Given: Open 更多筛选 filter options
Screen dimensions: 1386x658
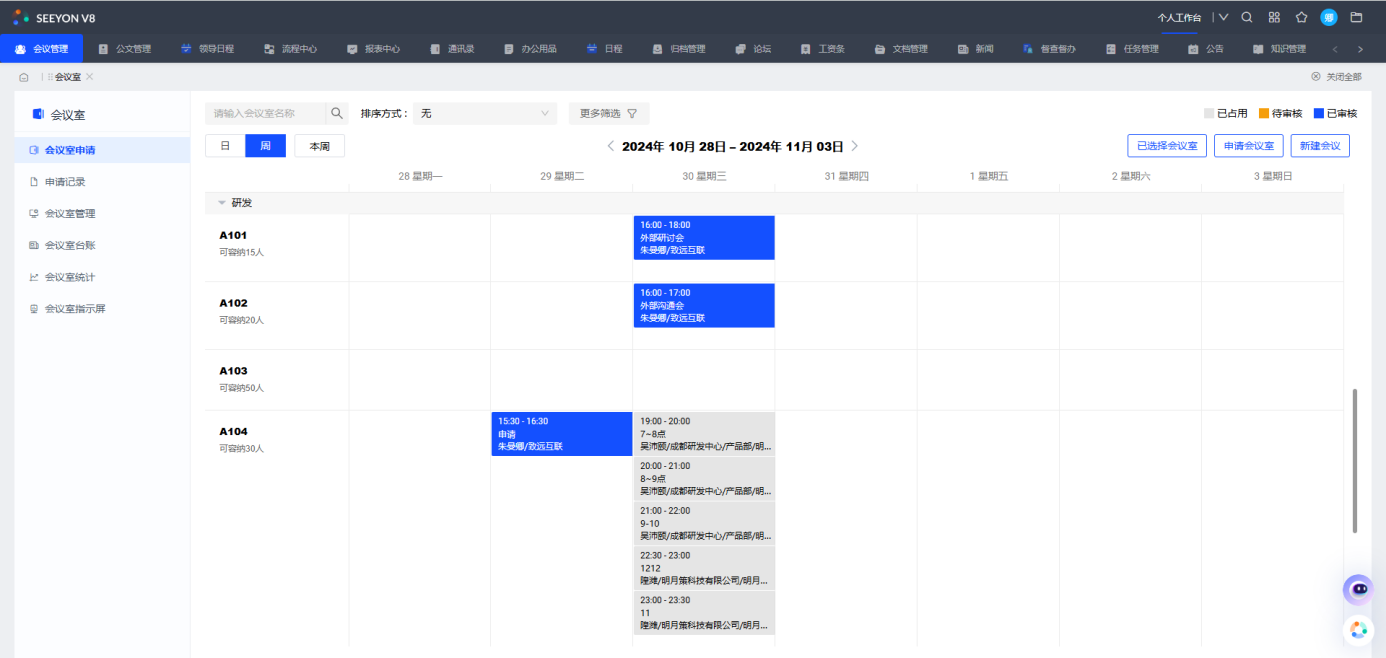Looking at the screenshot, I should click(609, 113).
